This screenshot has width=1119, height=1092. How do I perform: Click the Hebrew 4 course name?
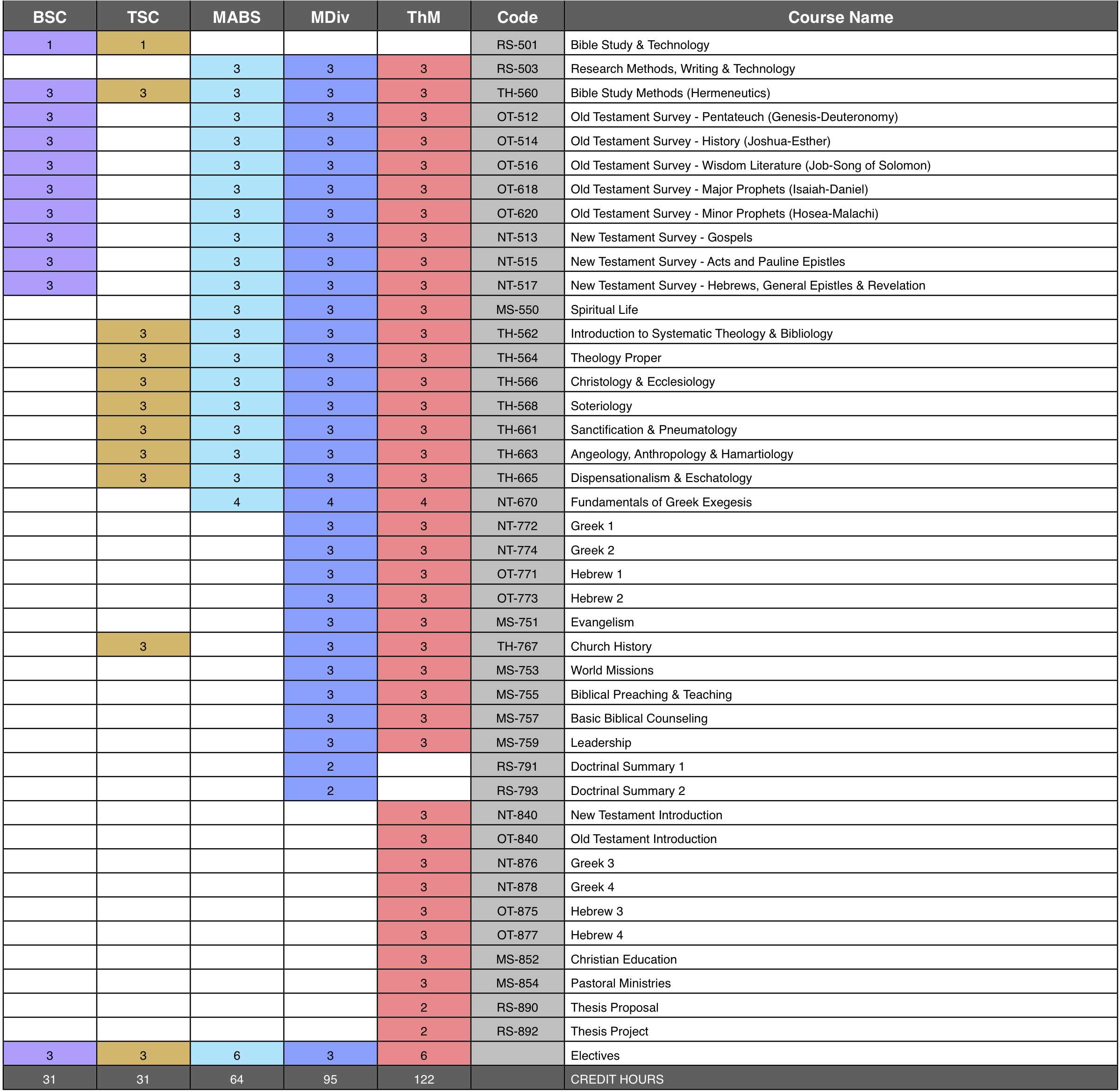point(597,936)
